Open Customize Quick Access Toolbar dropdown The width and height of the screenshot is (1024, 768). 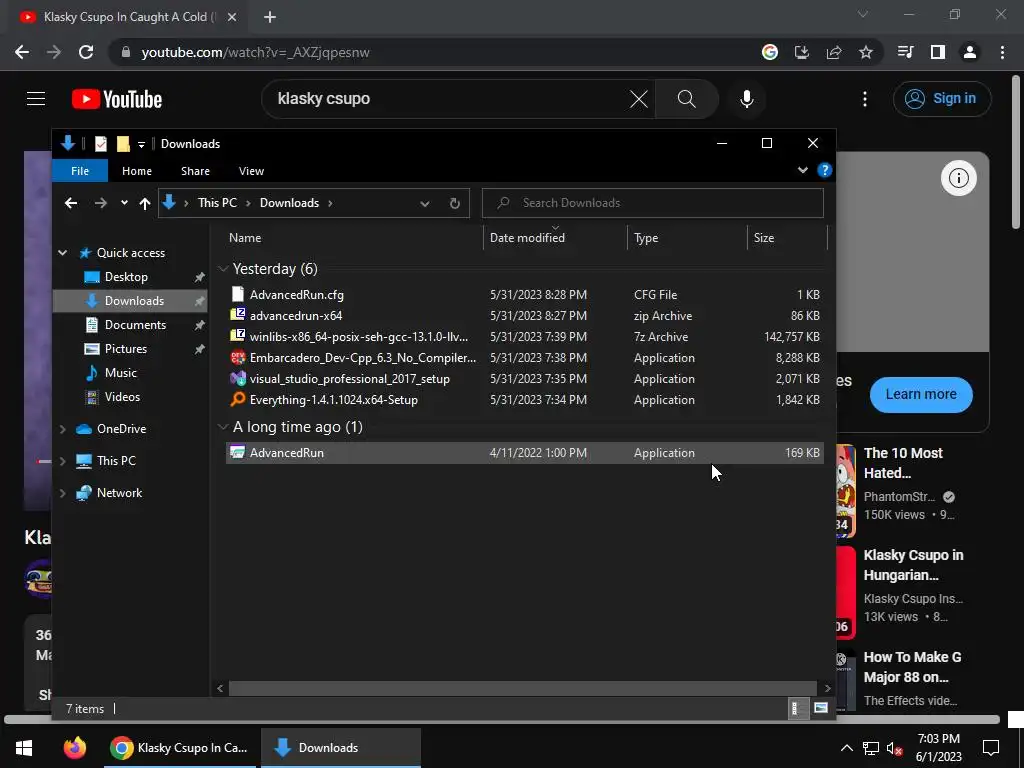tap(141, 144)
